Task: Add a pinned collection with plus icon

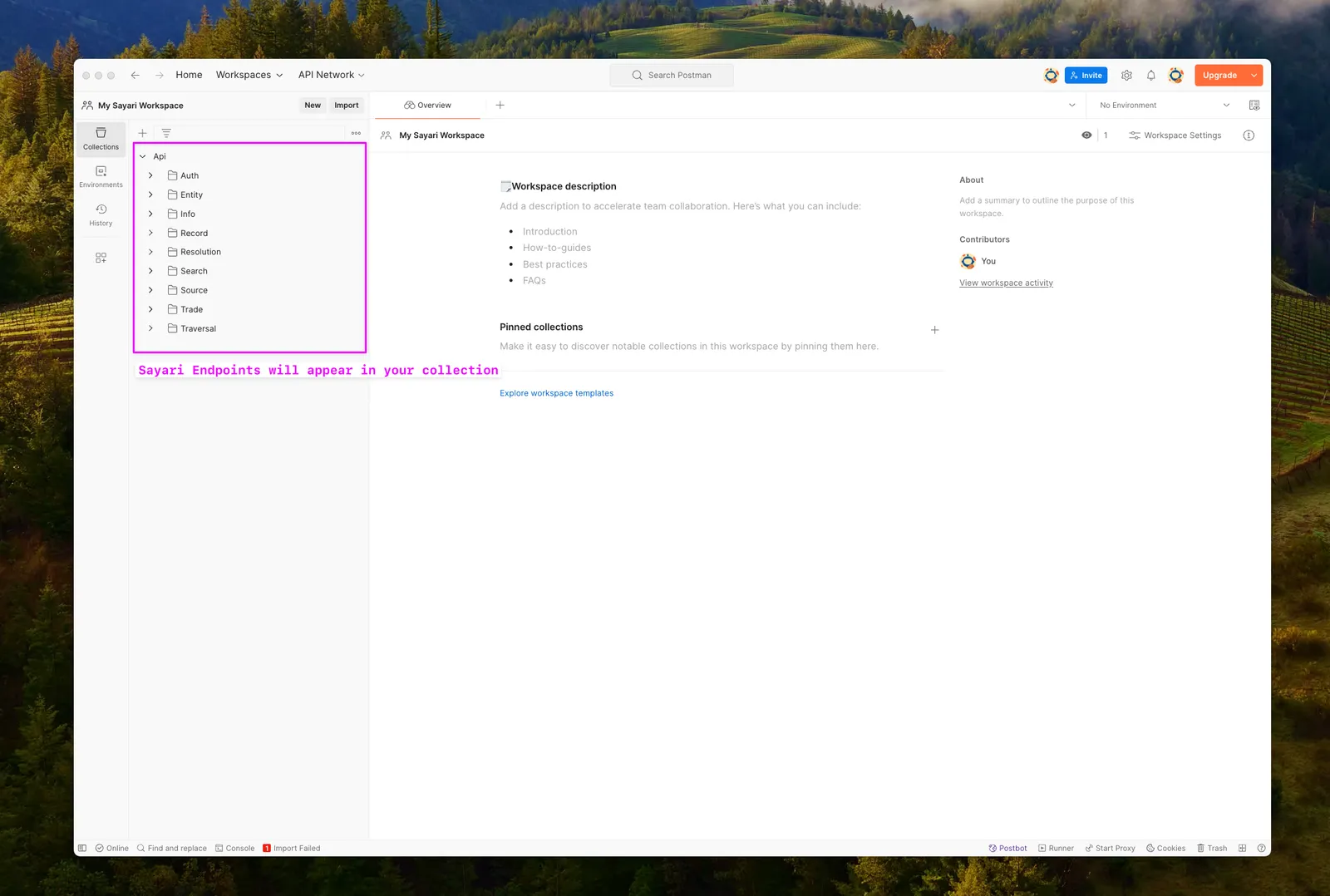Action: (x=934, y=330)
